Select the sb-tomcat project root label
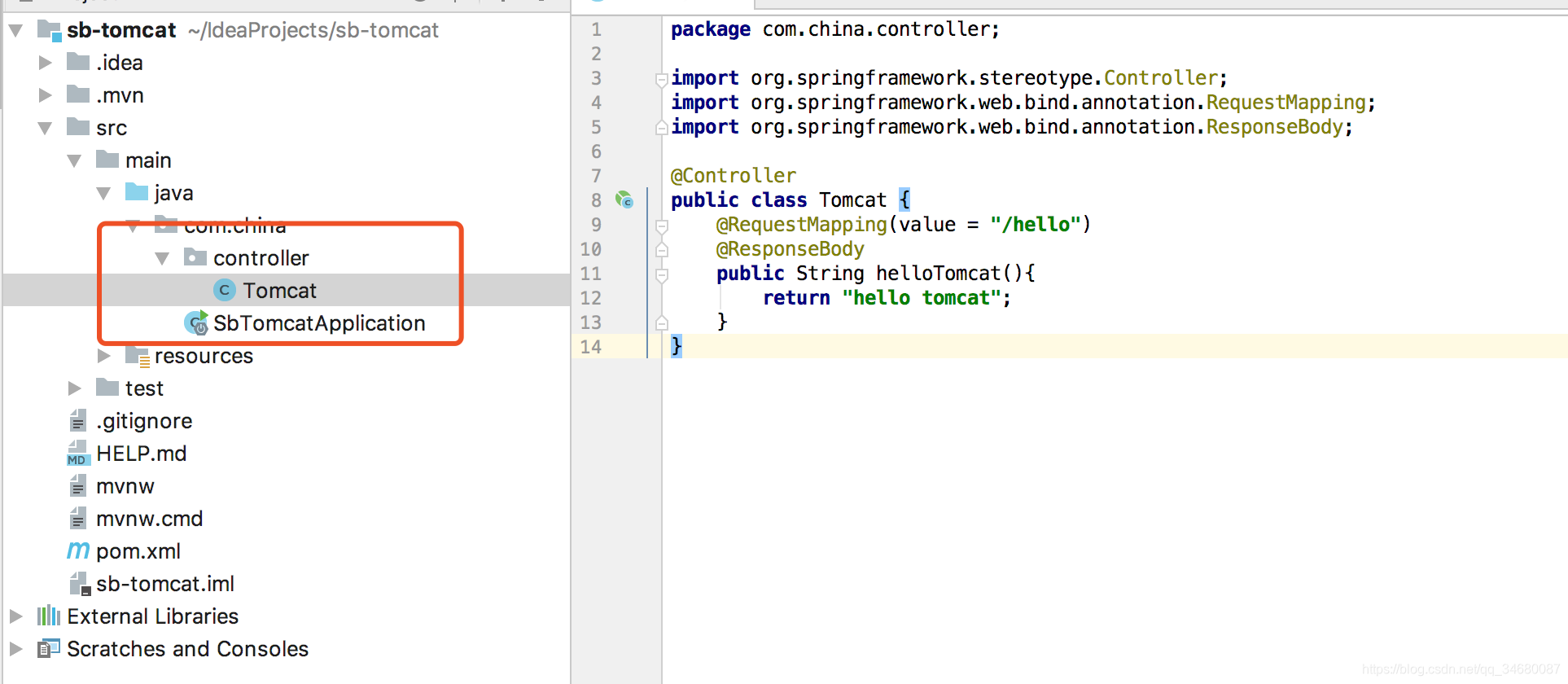This screenshot has height=684, width=1568. (121, 30)
